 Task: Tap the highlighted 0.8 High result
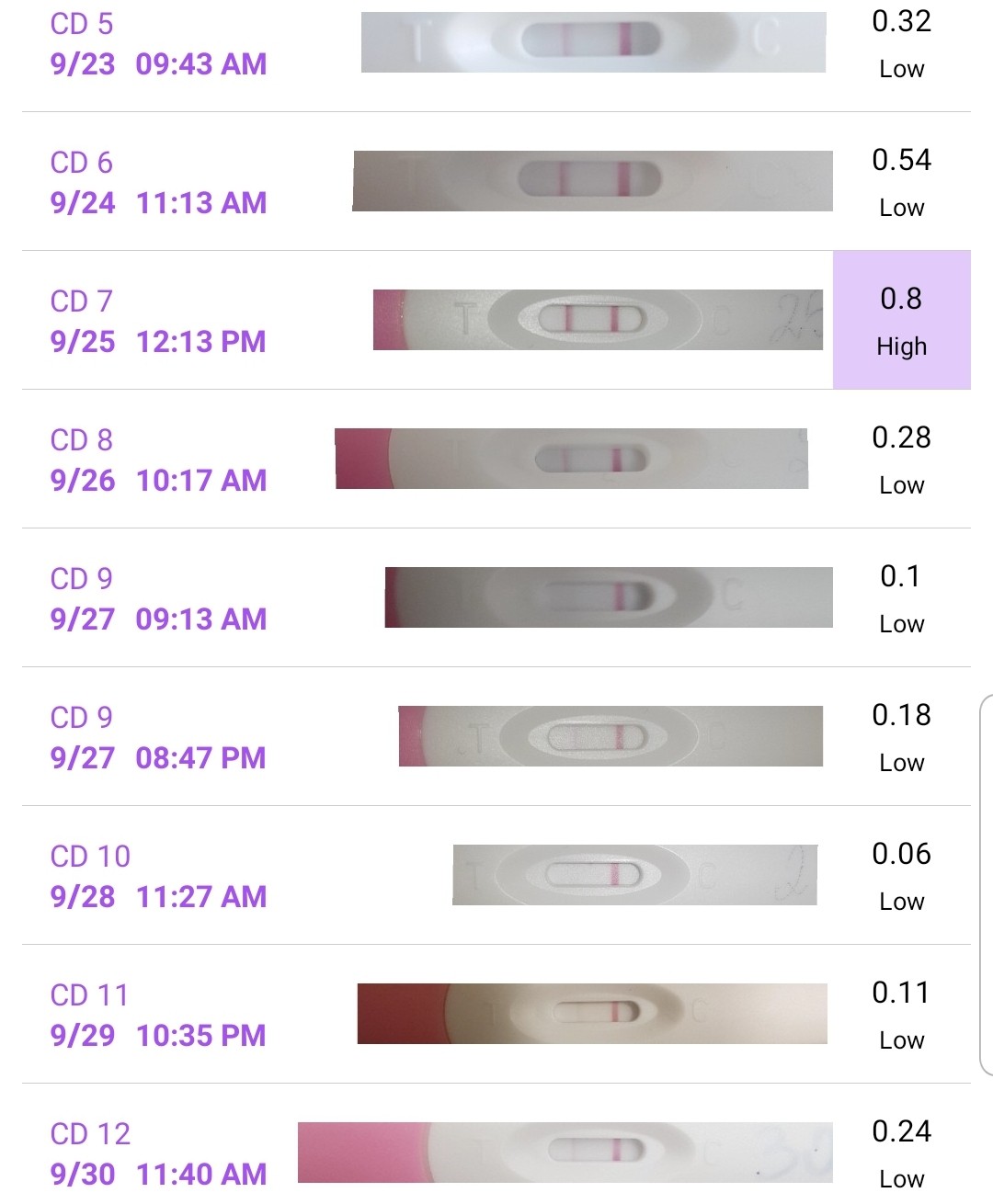[x=902, y=320]
